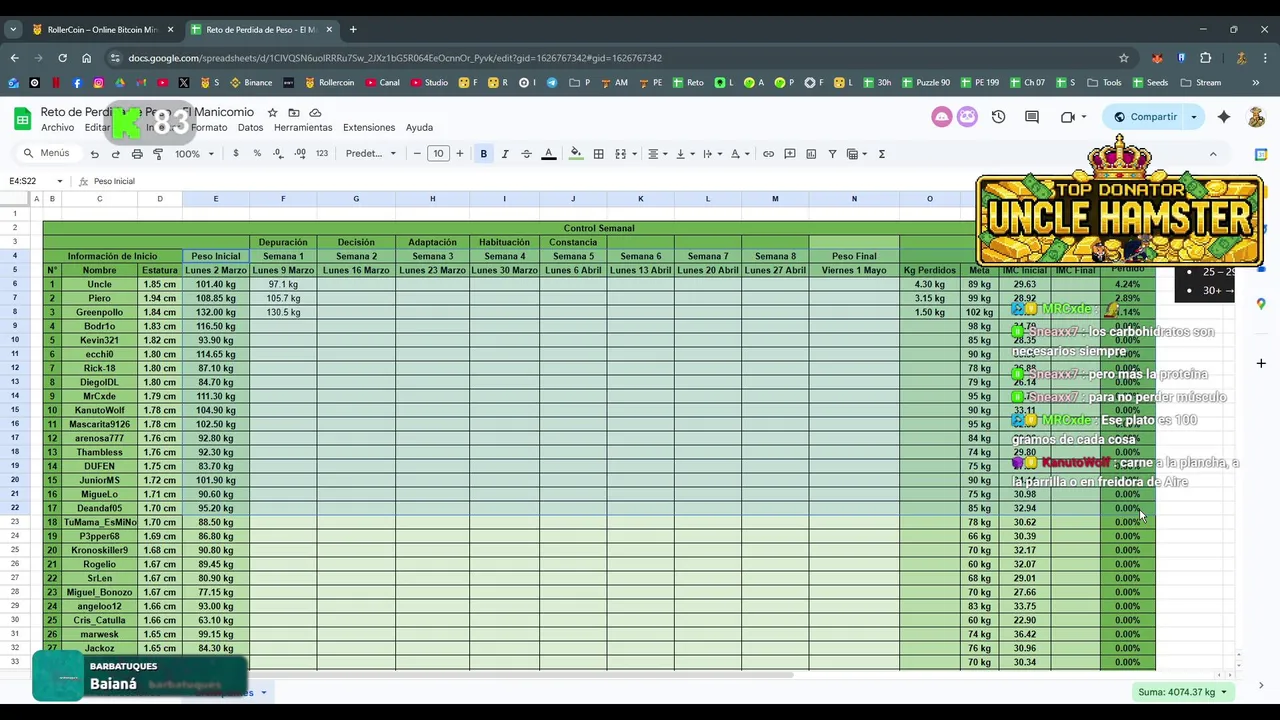View cloud save status icon

tap(315, 113)
